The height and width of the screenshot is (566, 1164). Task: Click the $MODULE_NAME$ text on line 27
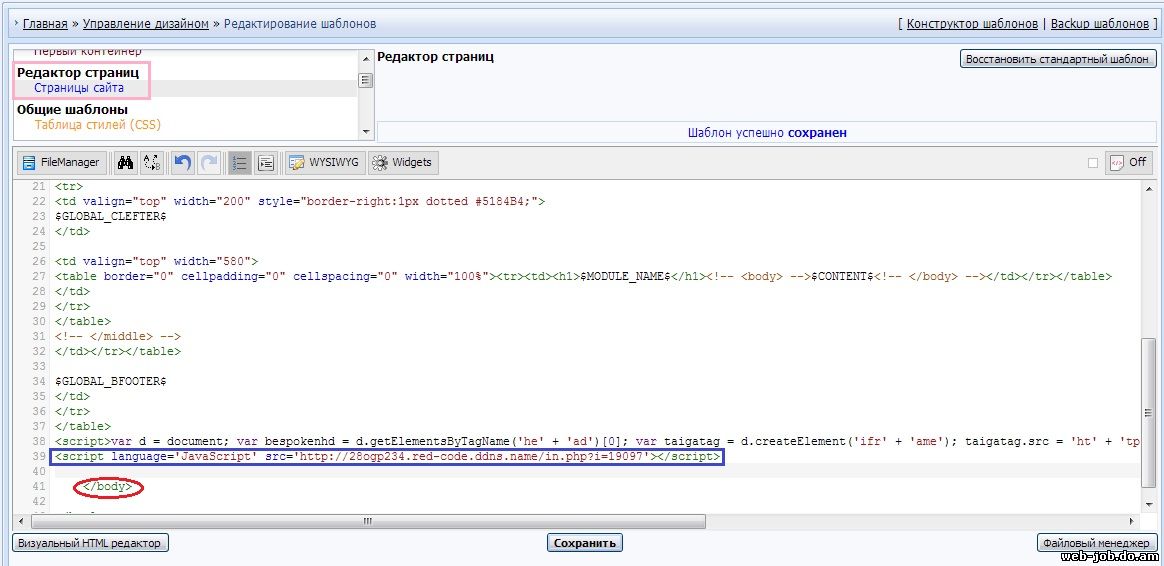click(626, 276)
